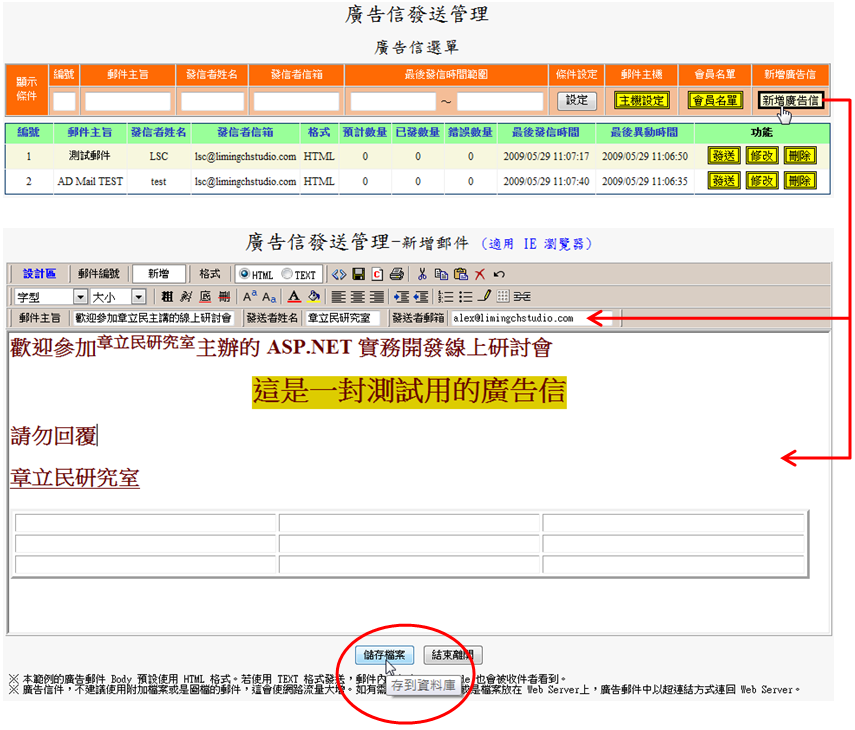This screenshot has height=730, width=855.
Task: Click the 測試郵件 subject cell
Action: (89, 156)
